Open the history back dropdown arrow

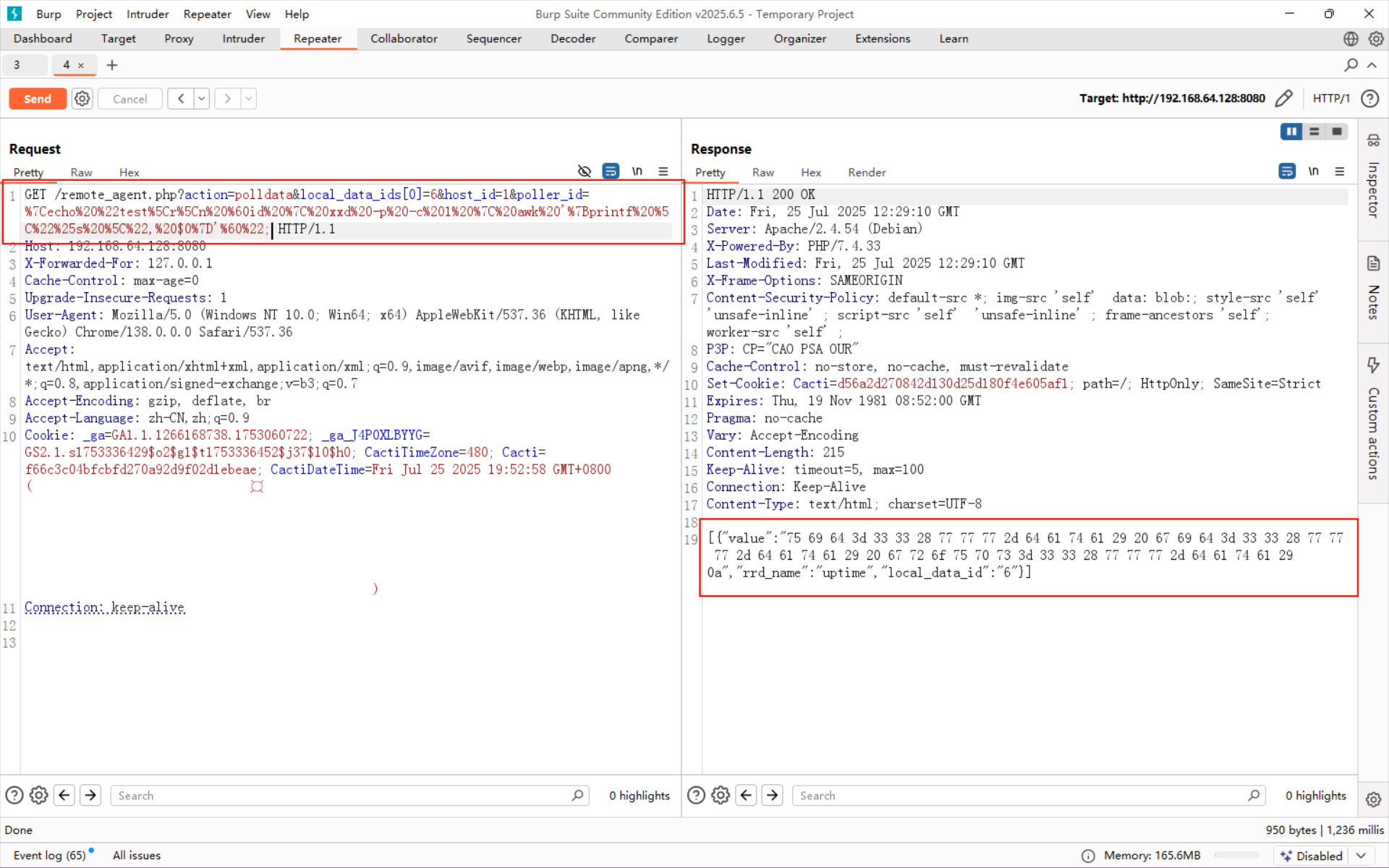click(202, 98)
